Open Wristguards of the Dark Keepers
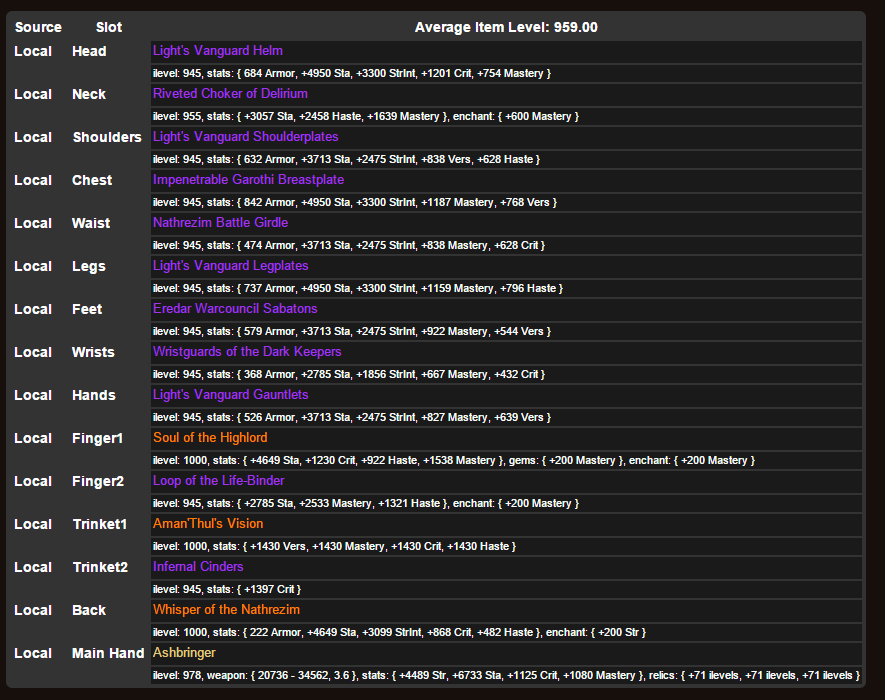 tap(247, 352)
